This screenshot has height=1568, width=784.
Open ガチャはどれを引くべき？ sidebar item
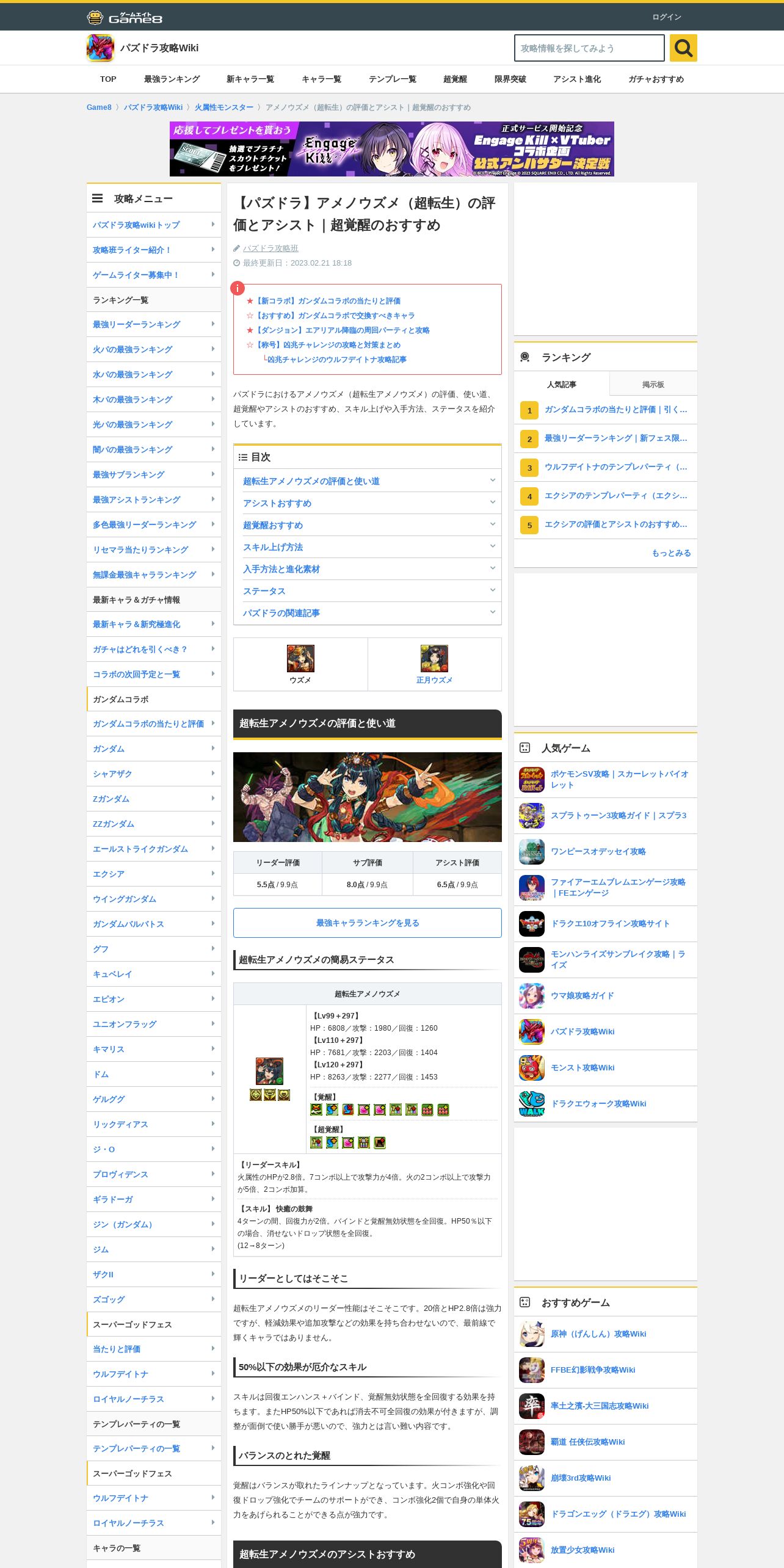click(x=154, y=649)
